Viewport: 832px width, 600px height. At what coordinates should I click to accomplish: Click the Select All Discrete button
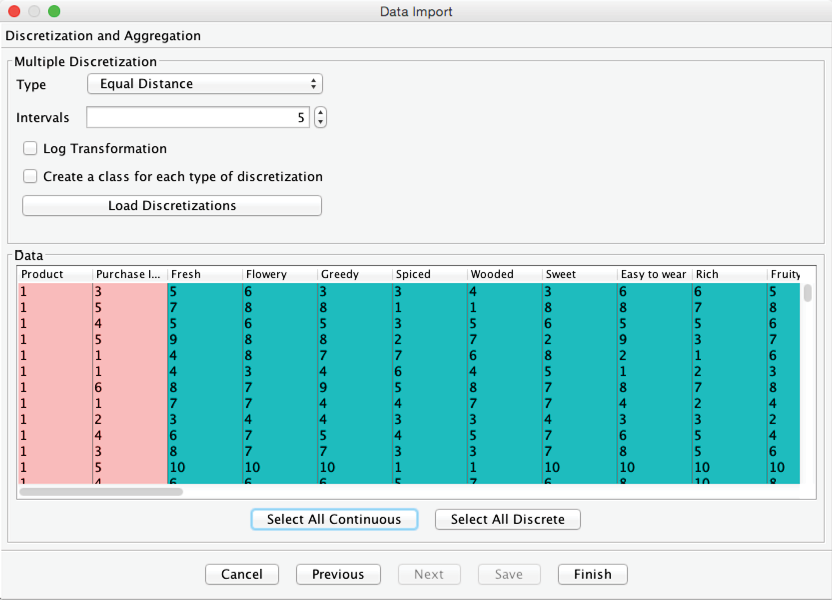507,520
